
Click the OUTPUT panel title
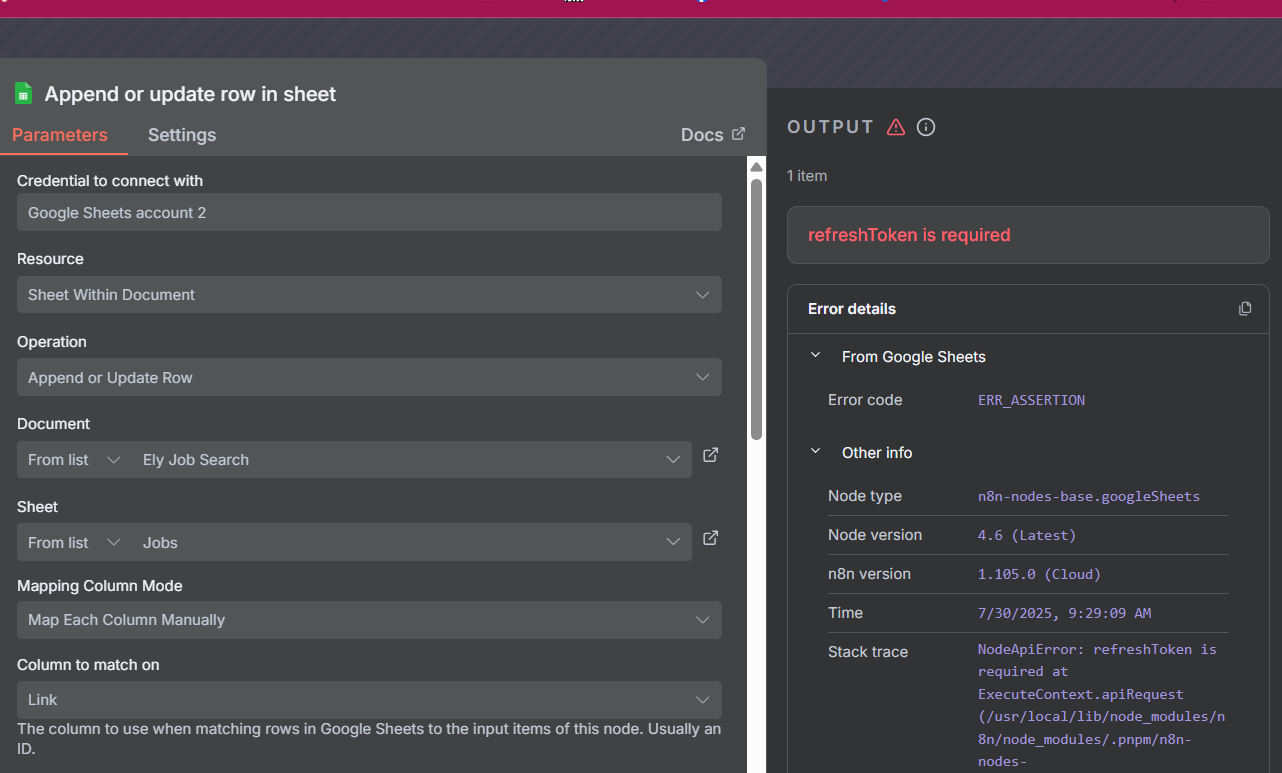tap(831, 127)
